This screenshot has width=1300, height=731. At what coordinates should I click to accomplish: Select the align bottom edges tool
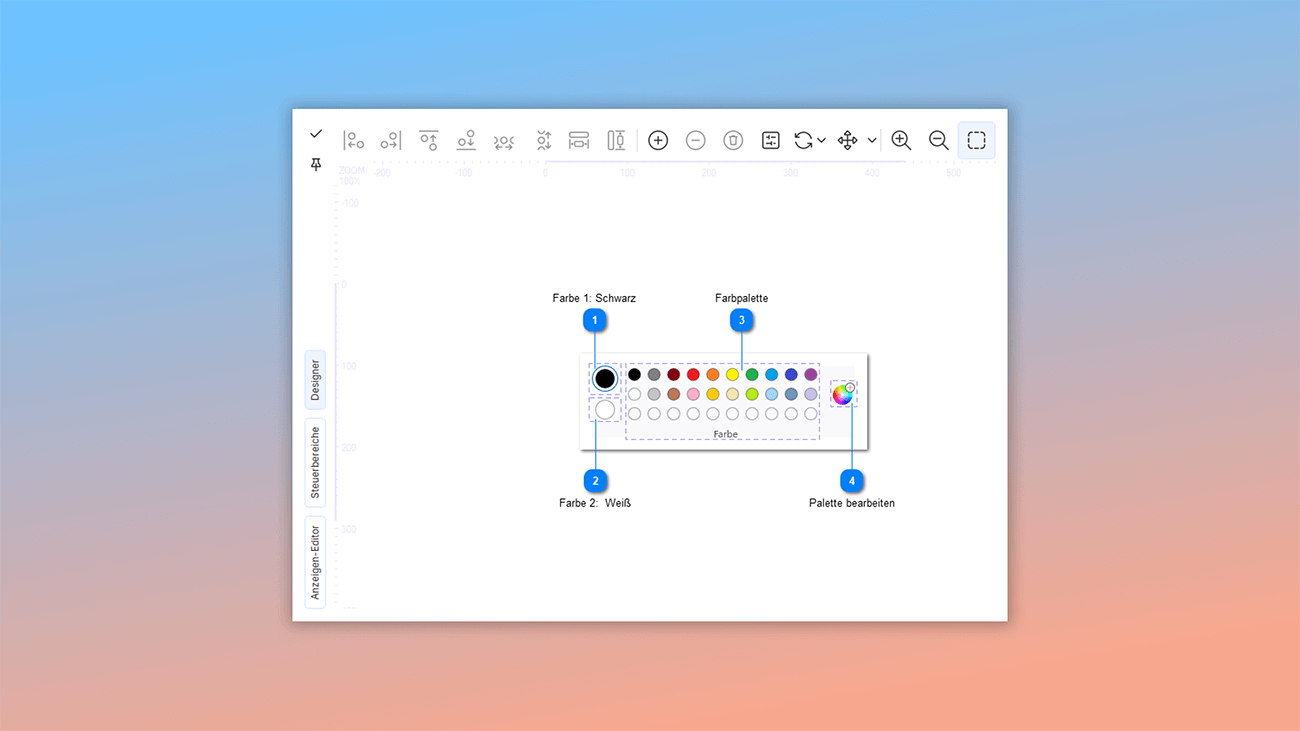pyautogui.click(x=466, y=140)
